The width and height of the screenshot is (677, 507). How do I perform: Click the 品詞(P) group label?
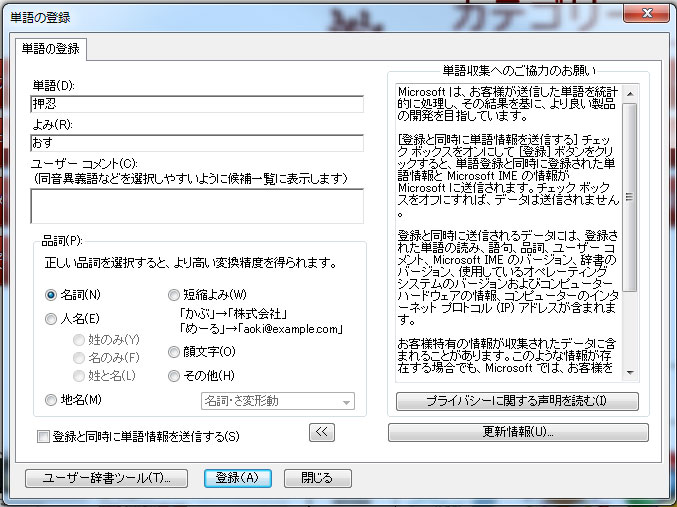click(62, 241)
